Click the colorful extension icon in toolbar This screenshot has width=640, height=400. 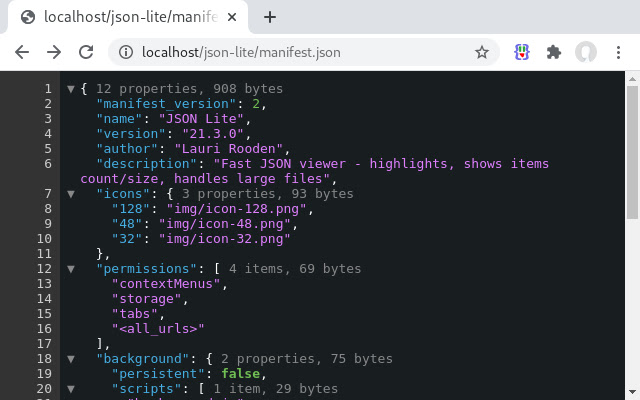tap(522, 52)
